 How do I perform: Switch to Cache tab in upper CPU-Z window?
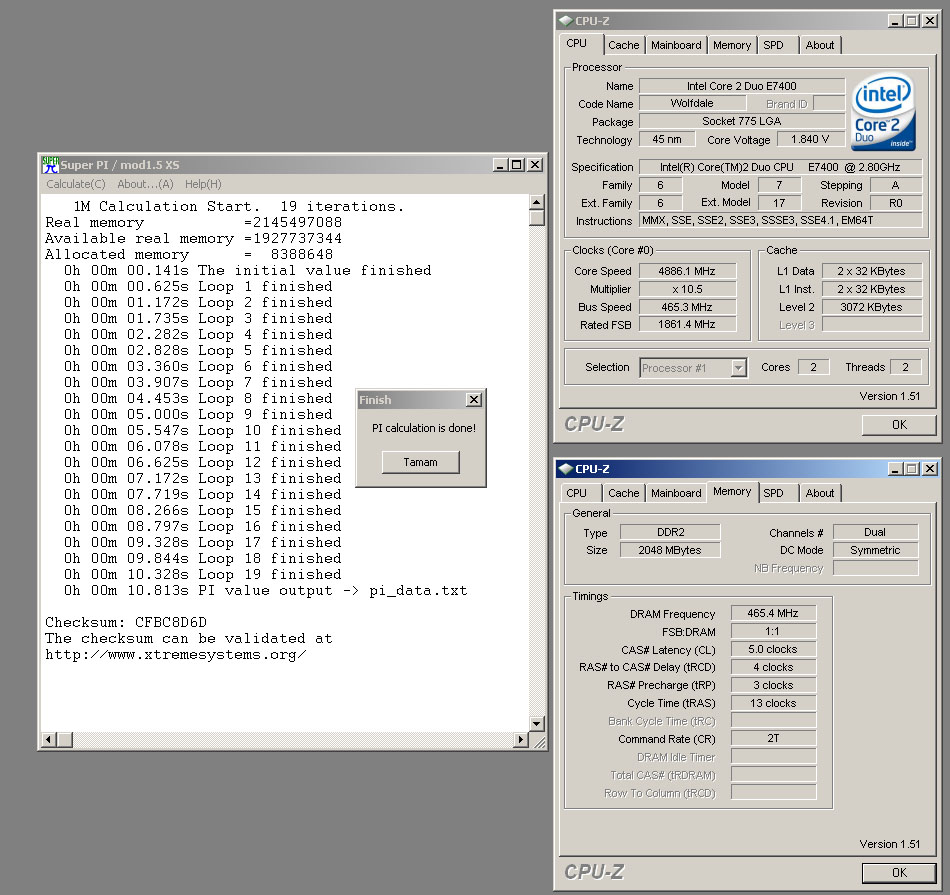click(x=623, y=45)
